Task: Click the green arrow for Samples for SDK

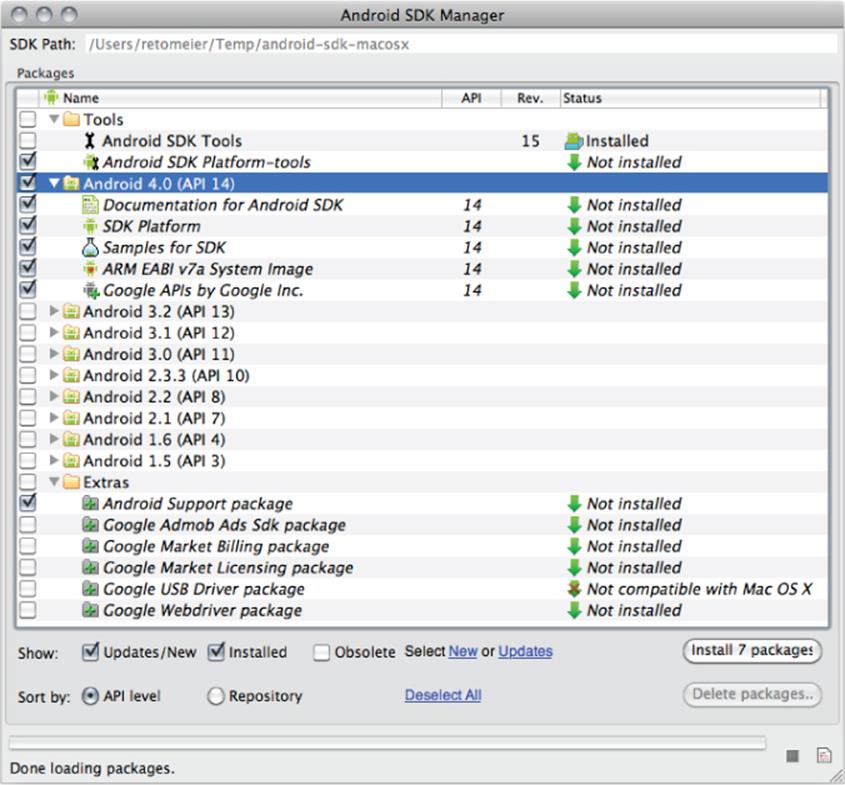Action: pos(574,248)
